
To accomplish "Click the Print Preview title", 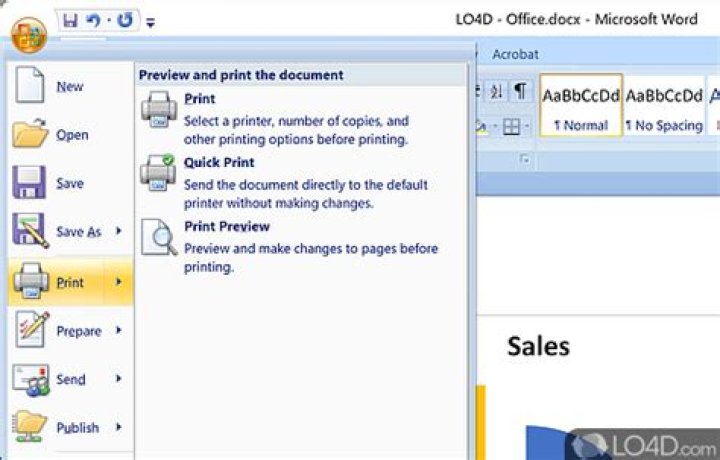I will coord(227,226).
